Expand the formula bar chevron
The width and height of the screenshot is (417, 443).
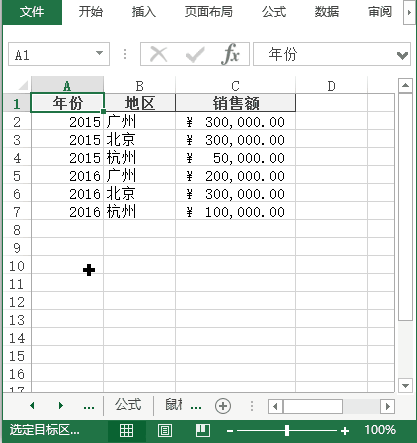pyautogui.click(x=402, y=55)
